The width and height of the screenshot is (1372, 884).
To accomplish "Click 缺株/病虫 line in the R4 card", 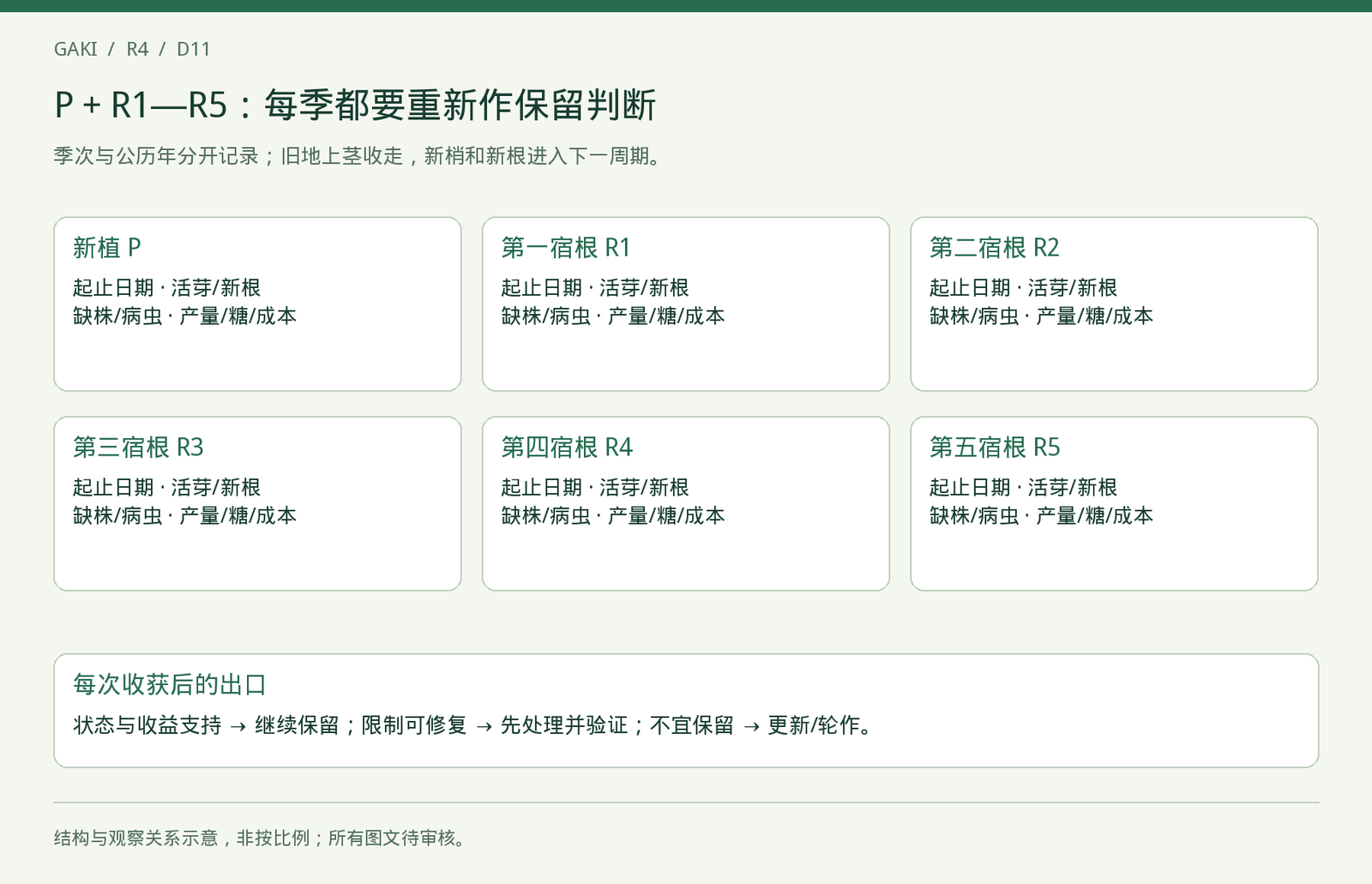I will pos(613,516).
